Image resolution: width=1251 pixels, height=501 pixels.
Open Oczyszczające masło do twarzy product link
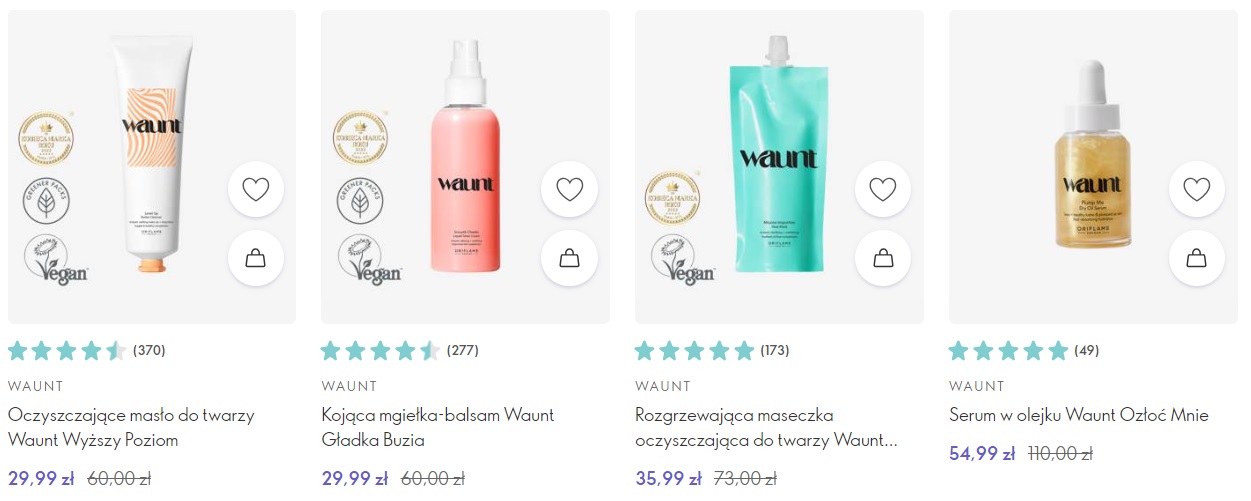131,427
